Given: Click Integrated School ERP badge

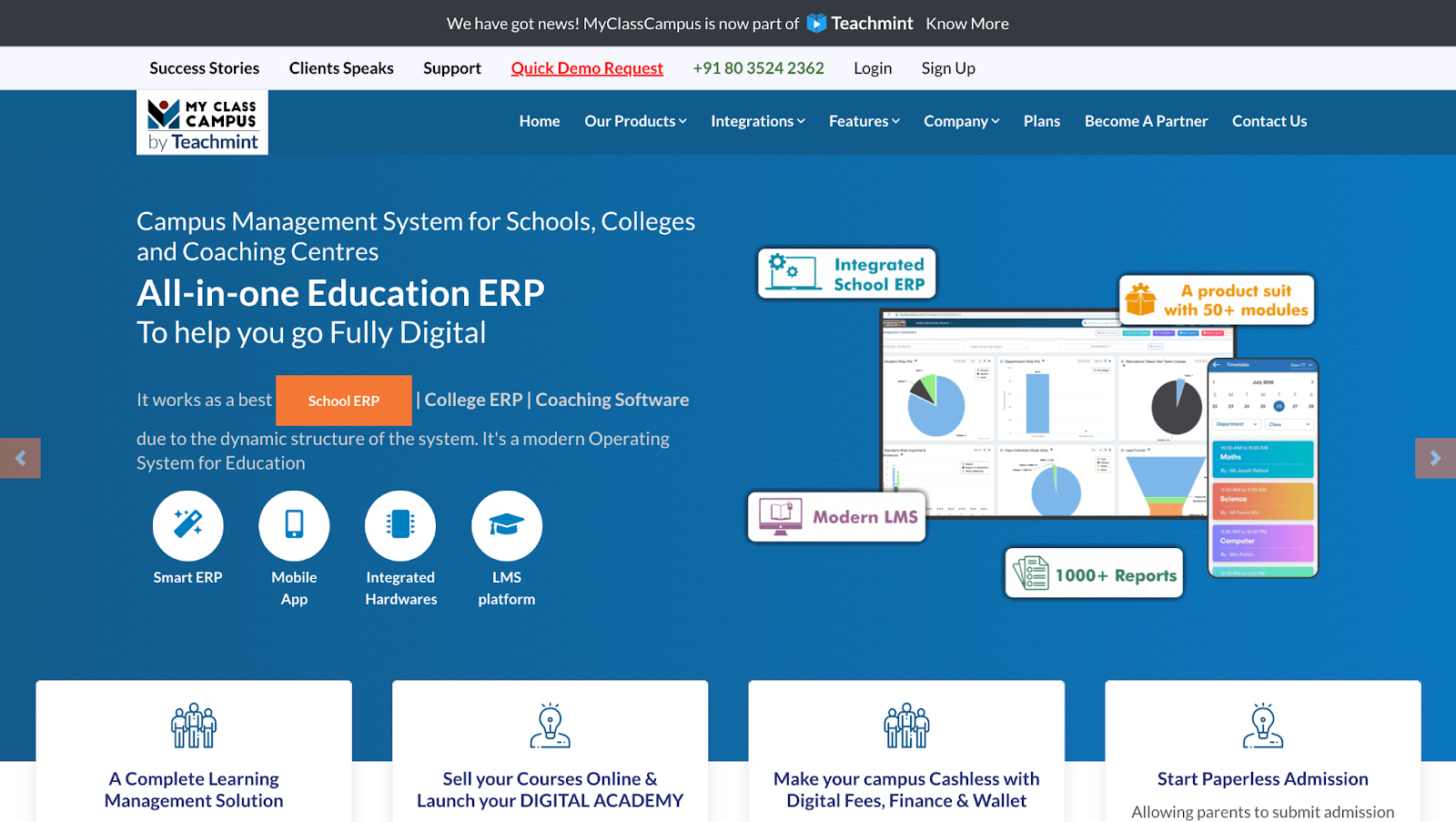Looking at the screenshot, I should click(847, 274).
